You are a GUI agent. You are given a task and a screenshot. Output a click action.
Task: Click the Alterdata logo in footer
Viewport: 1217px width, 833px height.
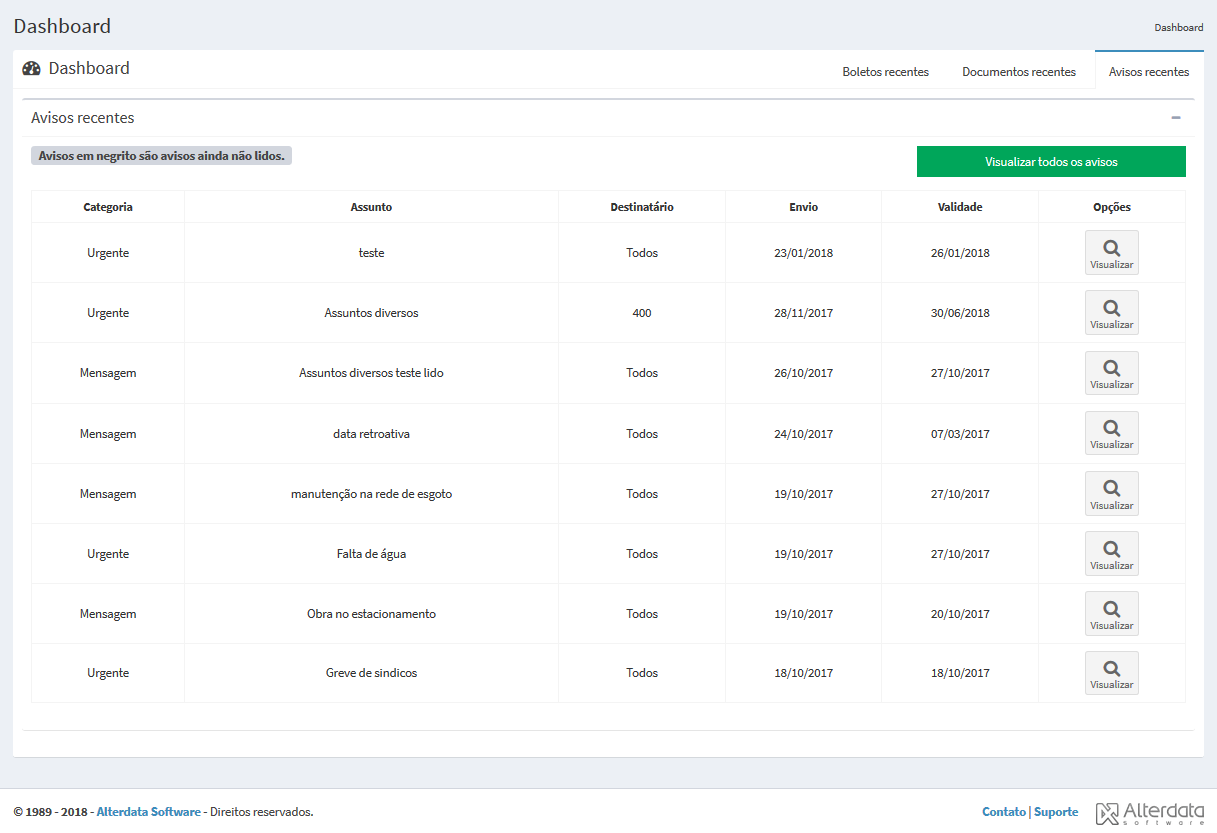[1150, 813]
